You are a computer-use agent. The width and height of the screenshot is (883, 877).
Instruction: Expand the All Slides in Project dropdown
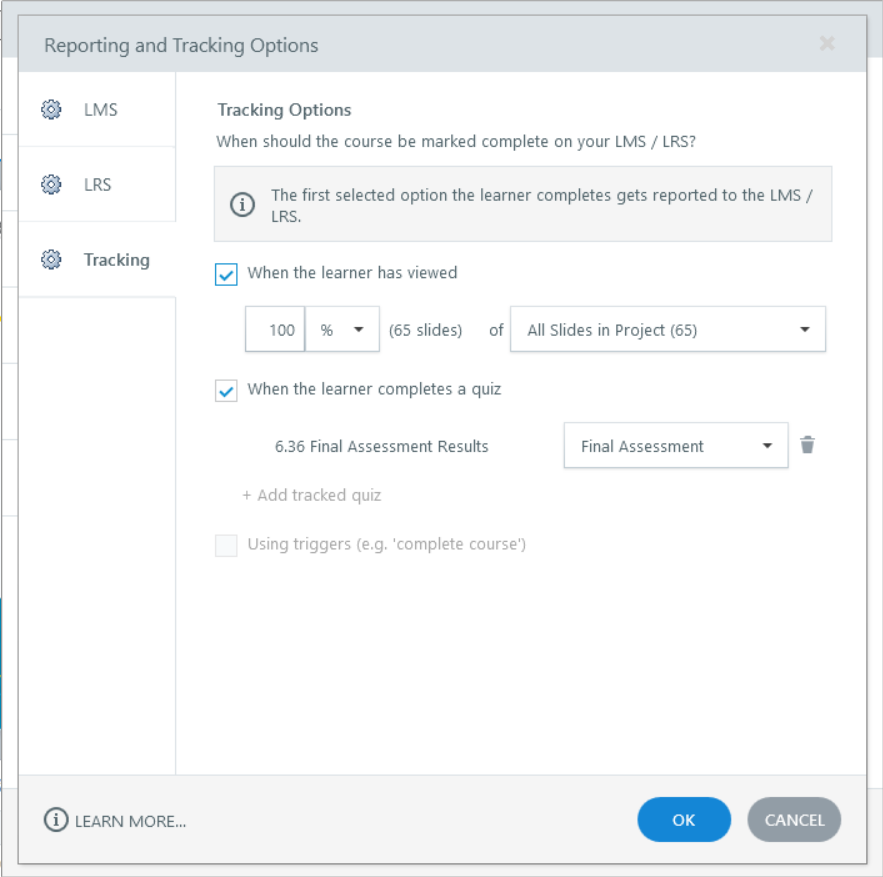668,330
